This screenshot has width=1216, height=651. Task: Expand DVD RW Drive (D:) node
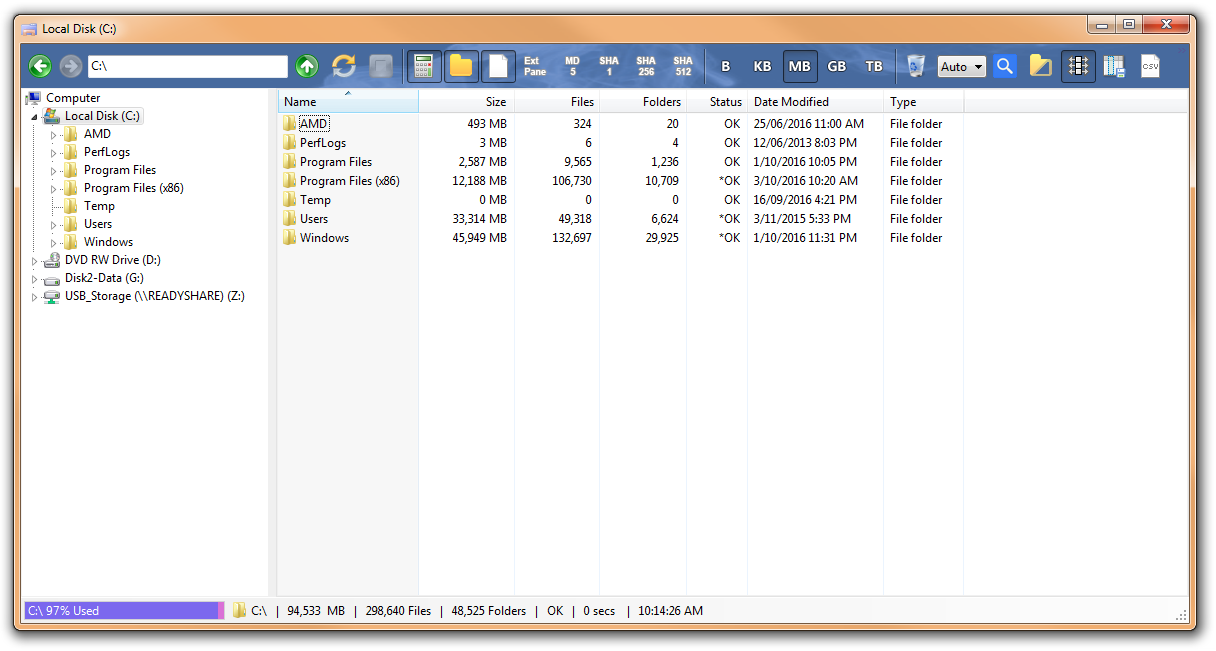(x=34, y=261)
